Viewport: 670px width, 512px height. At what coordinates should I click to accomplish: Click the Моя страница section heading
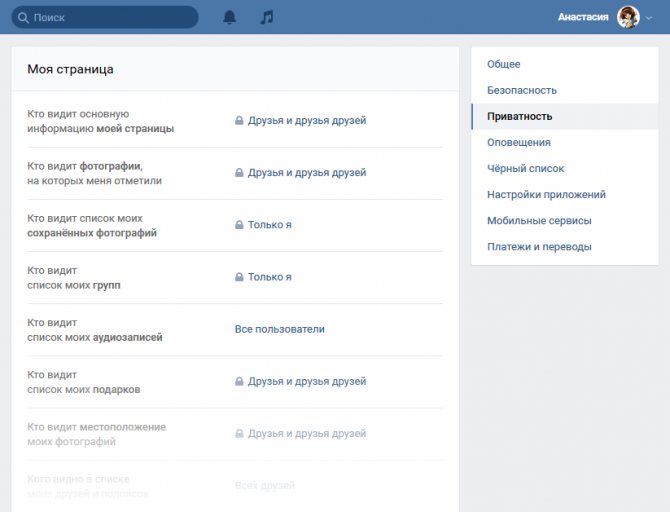pos(71,69)
